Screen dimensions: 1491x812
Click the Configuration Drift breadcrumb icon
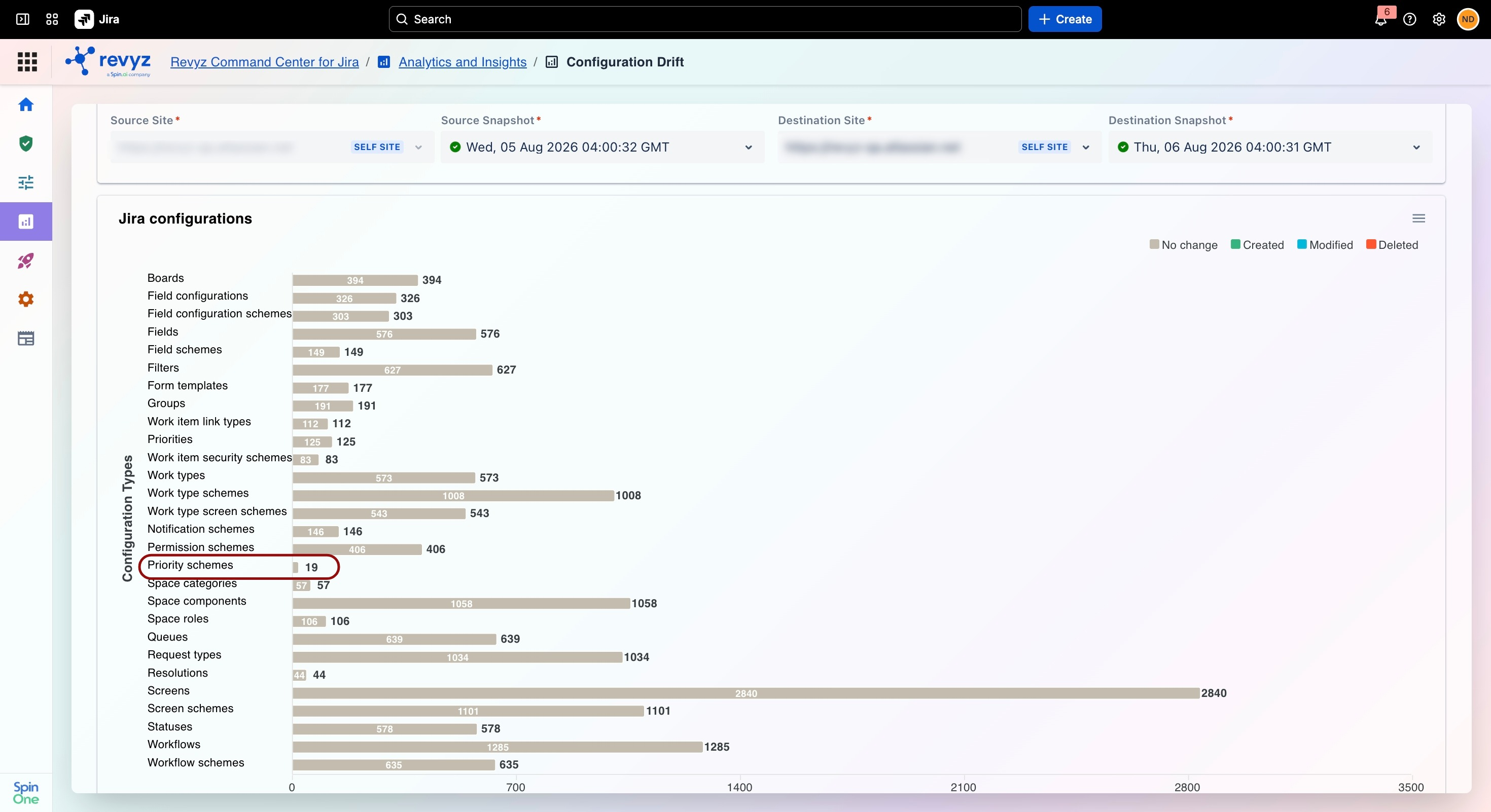tap(552, 62)
